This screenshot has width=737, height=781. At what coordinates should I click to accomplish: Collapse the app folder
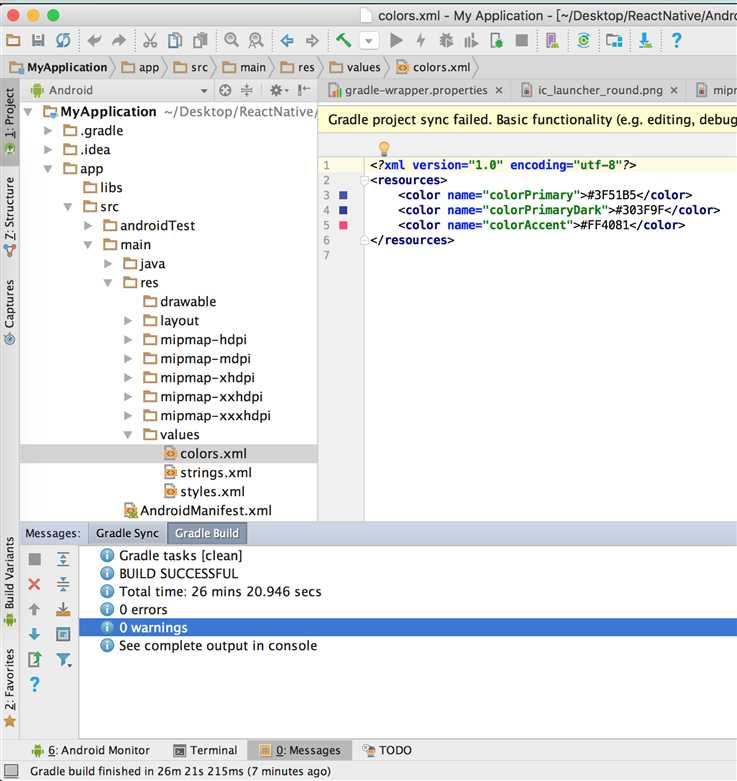tap(48, 169)
